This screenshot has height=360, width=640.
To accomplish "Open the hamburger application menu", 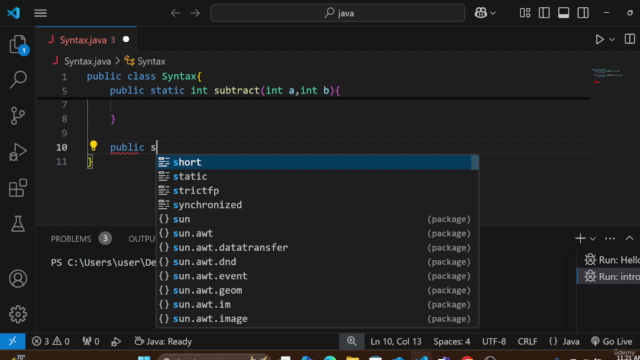I will [40, 13].
